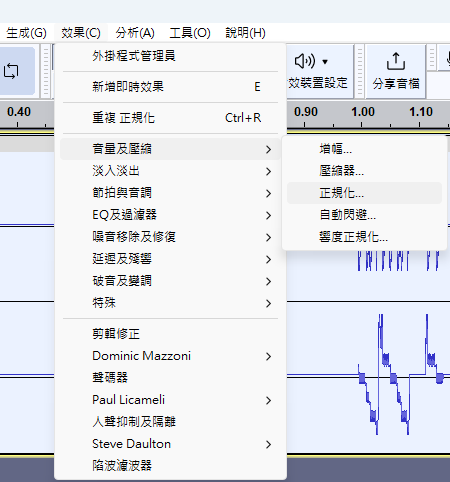450x482 pixels.
Task: Click the 1.10 mark on the timeline ruler
Action: point(421,112)
